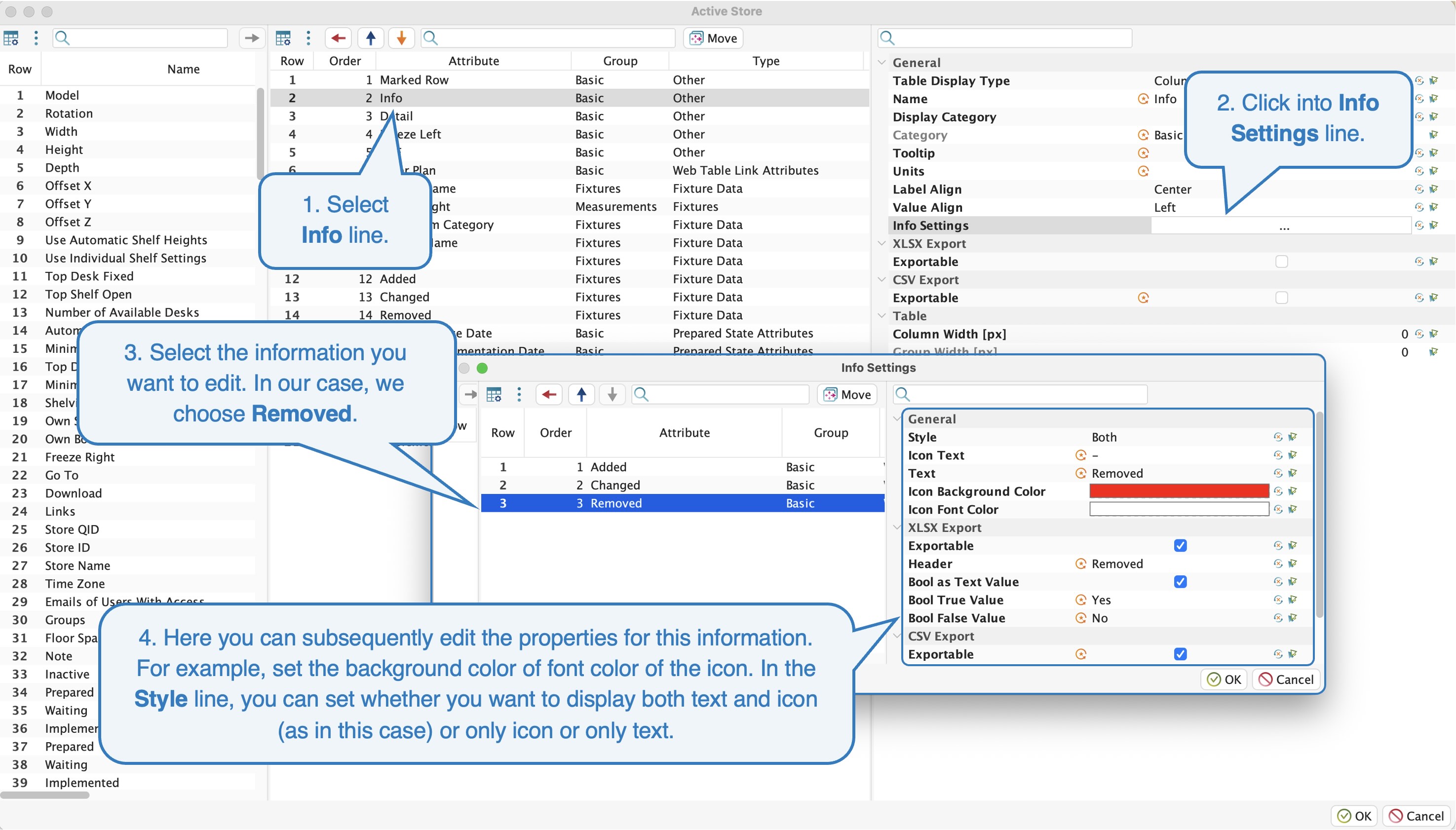Click OK at bottom of Active Store window
Viewport: 1456px width, 830px height.
[1354, 816]
